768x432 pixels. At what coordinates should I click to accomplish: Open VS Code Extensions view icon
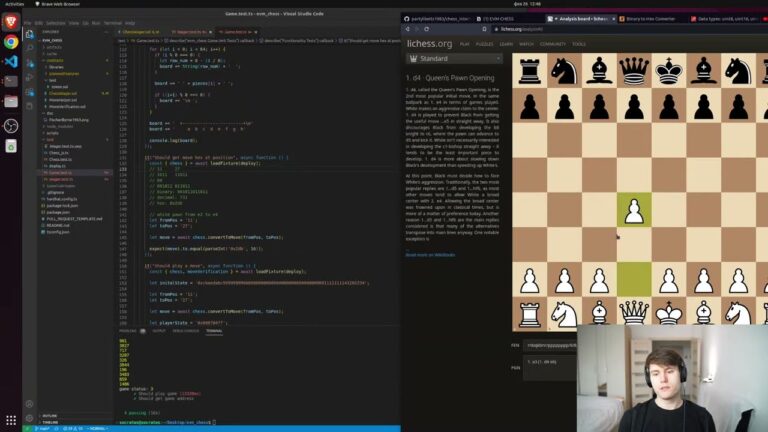[x=30, y=92]
